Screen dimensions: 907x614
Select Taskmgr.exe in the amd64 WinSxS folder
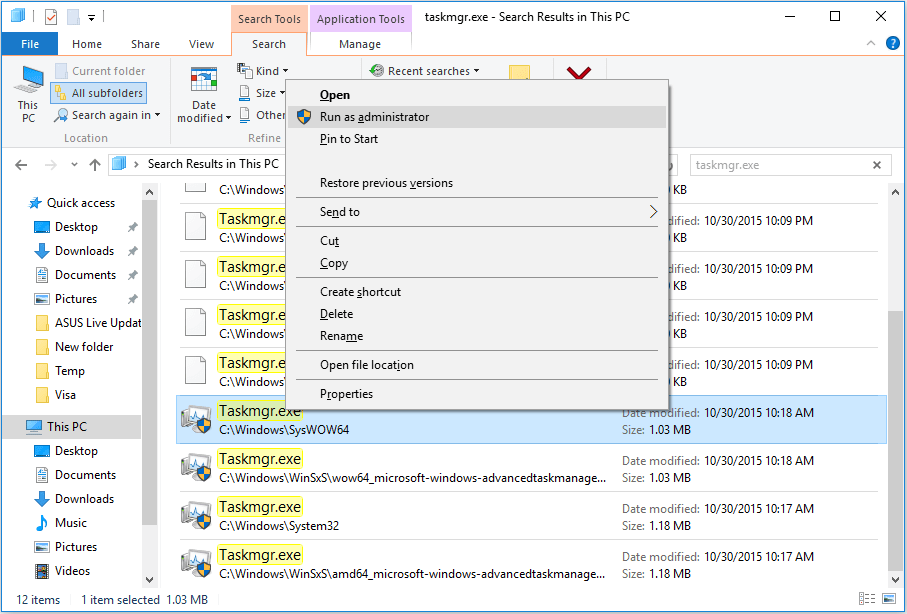click(530, 564)
